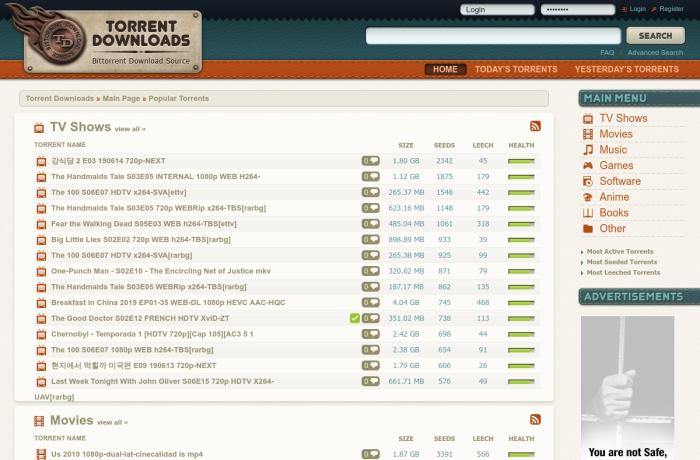Image resolution: width=700 pixels, height=460 pixels.
Task: Click the advertisement image in sidebar
Action: tap(627, 388)
